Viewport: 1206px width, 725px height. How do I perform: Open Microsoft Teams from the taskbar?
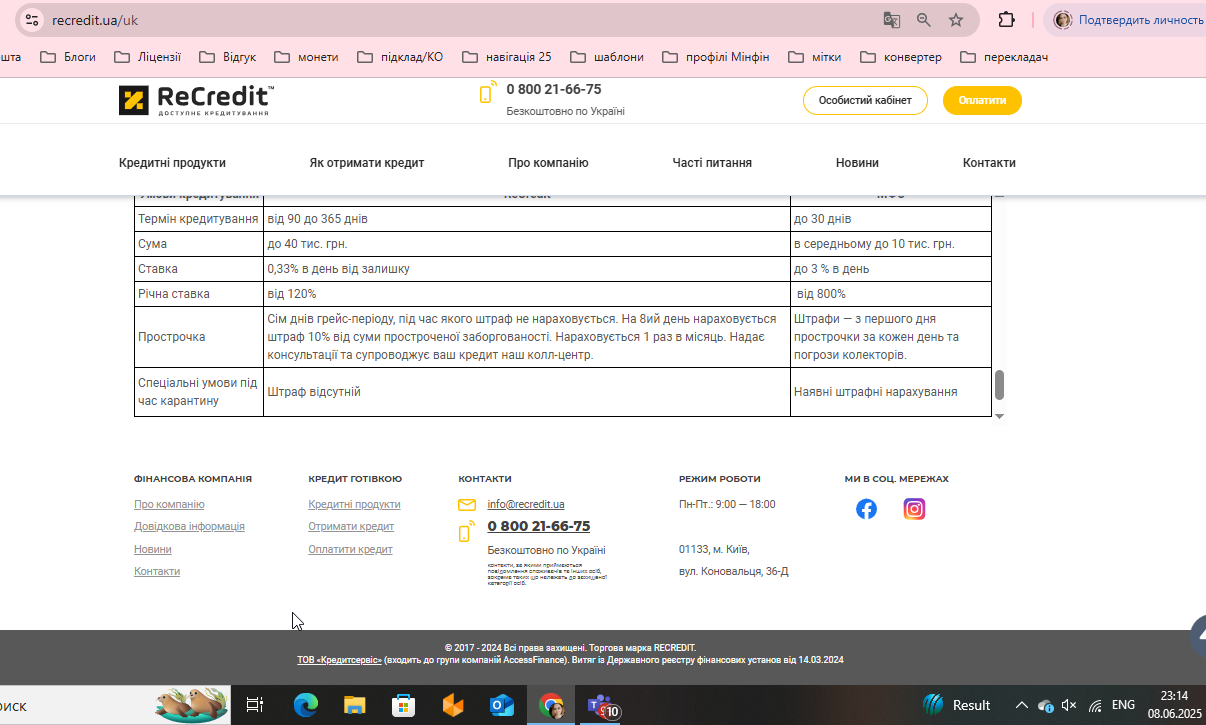click(x=602, y=706)
